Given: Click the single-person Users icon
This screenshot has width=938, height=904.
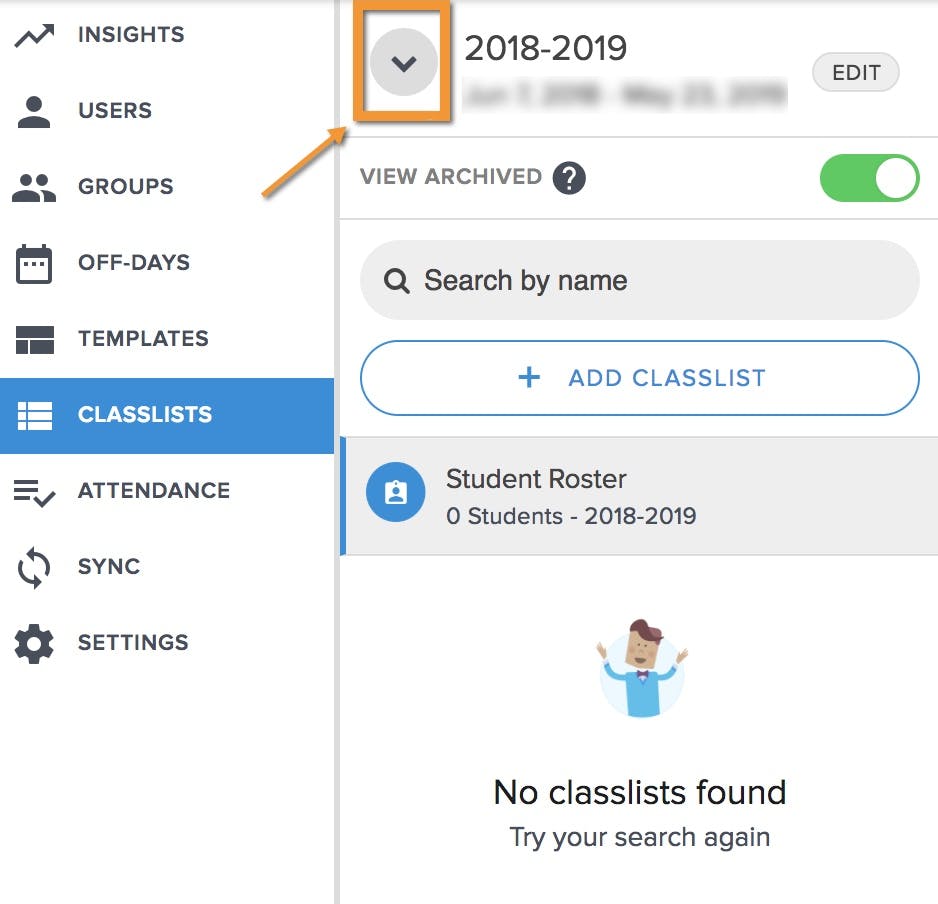Looking at the screenshot, I should click(x=34, y=112).
